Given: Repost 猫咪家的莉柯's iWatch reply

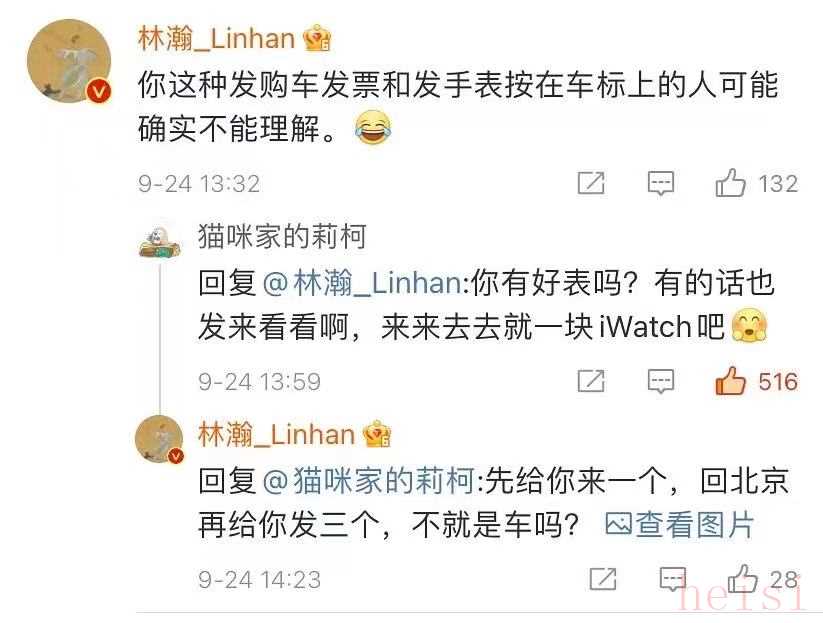Looking at the screenshot, I should pyautogui.click(x=591, y=381).
